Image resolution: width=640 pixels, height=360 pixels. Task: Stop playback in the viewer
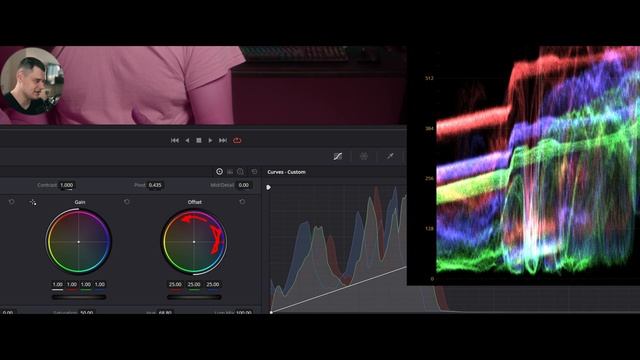click(199, 140)
